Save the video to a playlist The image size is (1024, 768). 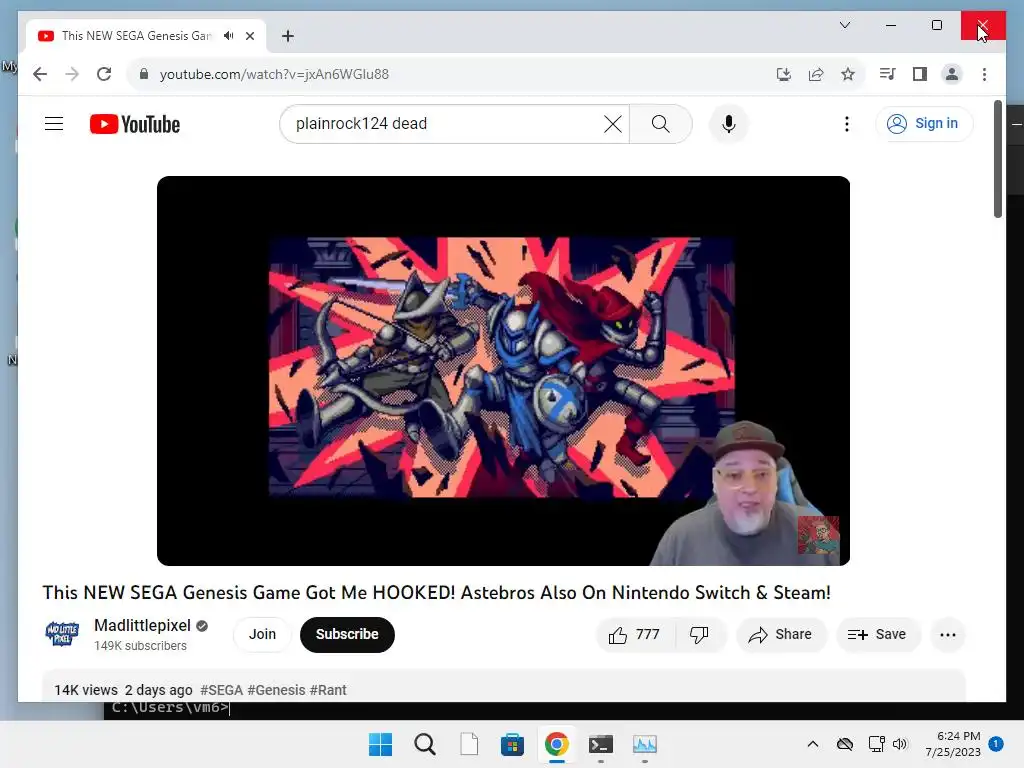(877, 634)
